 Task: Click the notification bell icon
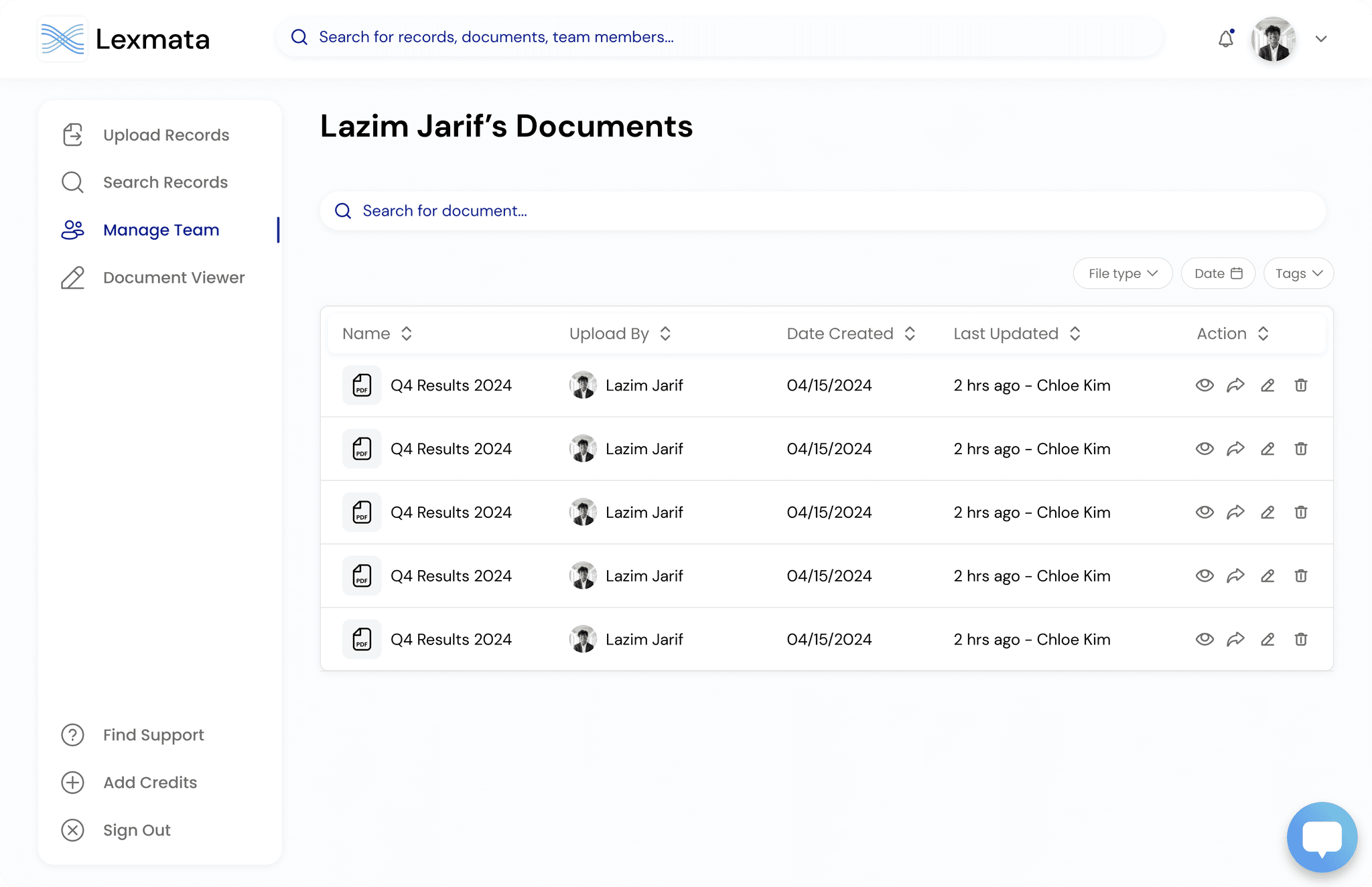pyautogui.click(x=1225, y=39)
